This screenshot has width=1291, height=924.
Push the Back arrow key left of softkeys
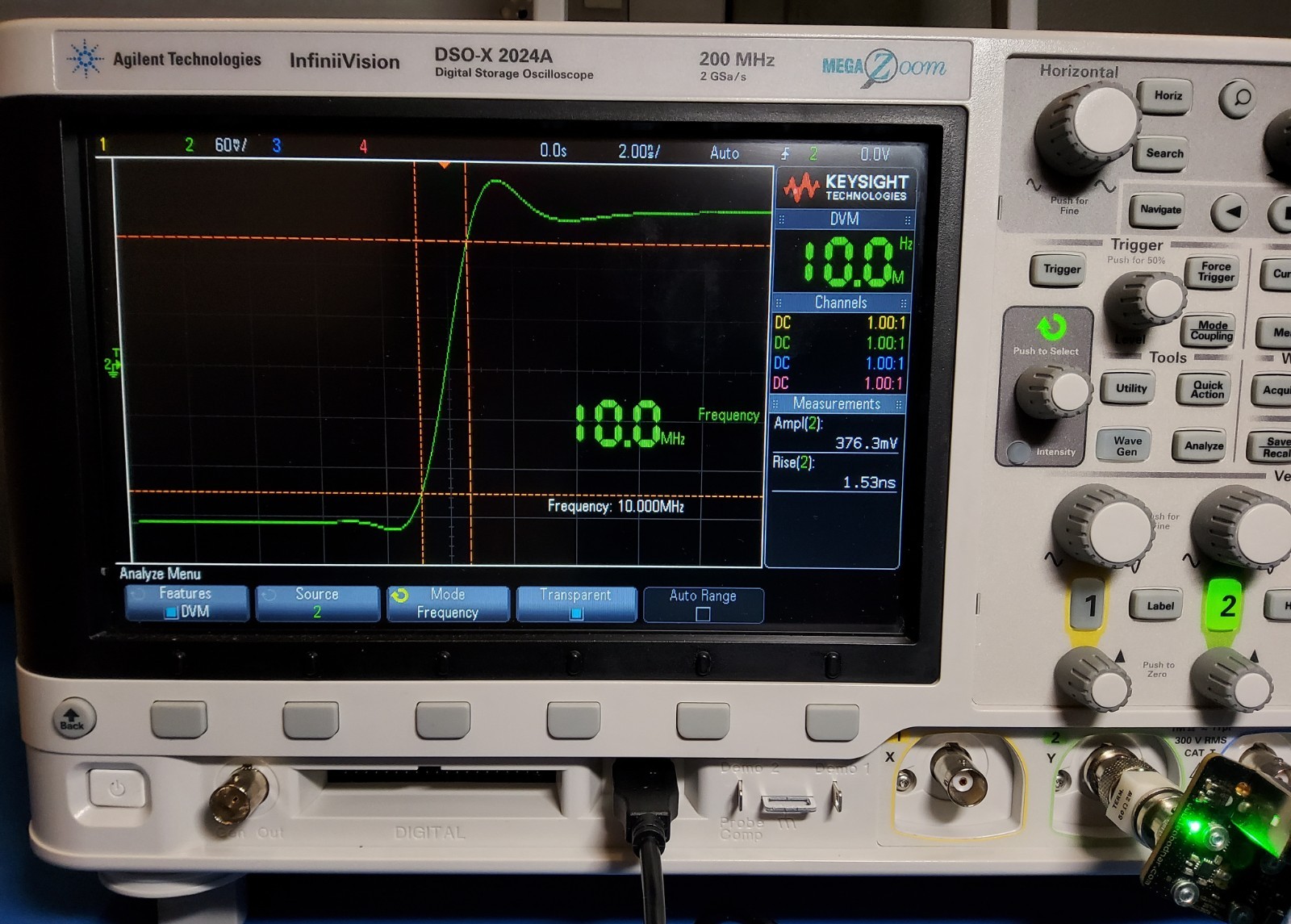(73, 717)
